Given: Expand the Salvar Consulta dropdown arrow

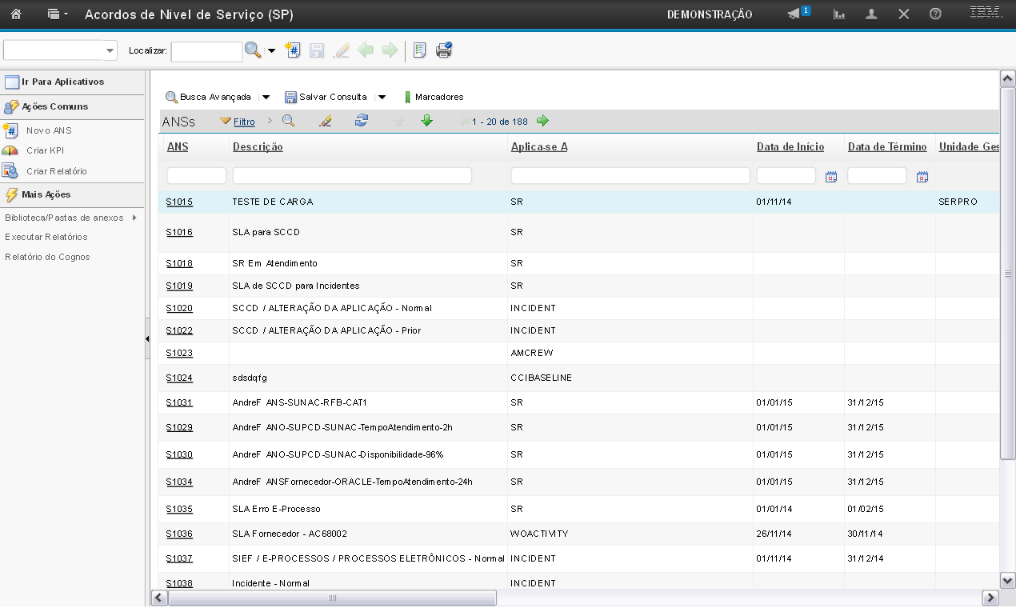Looking at the screenshot, I should click(x=382, y=97).
